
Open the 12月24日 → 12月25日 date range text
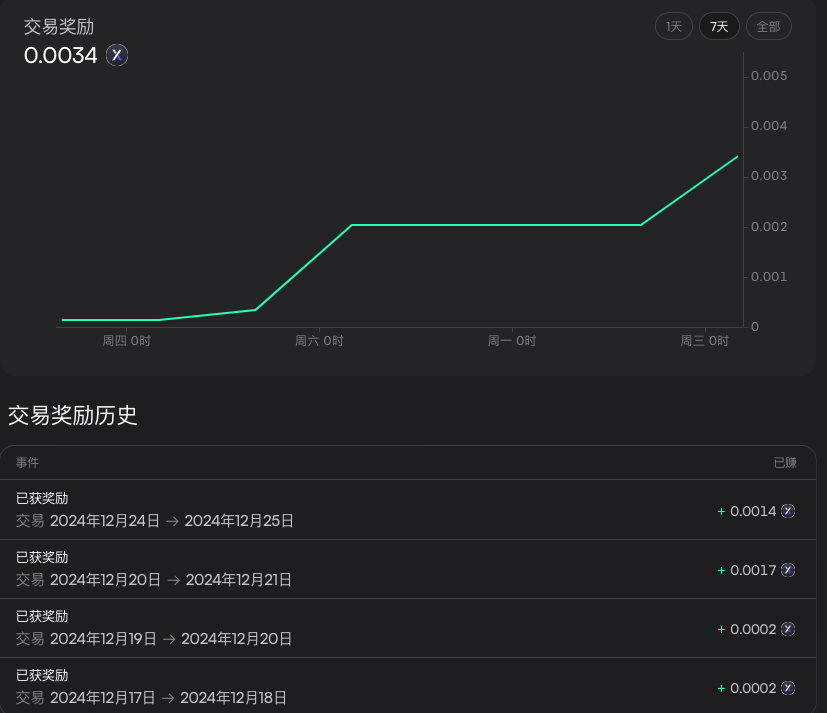click(171, 521)
